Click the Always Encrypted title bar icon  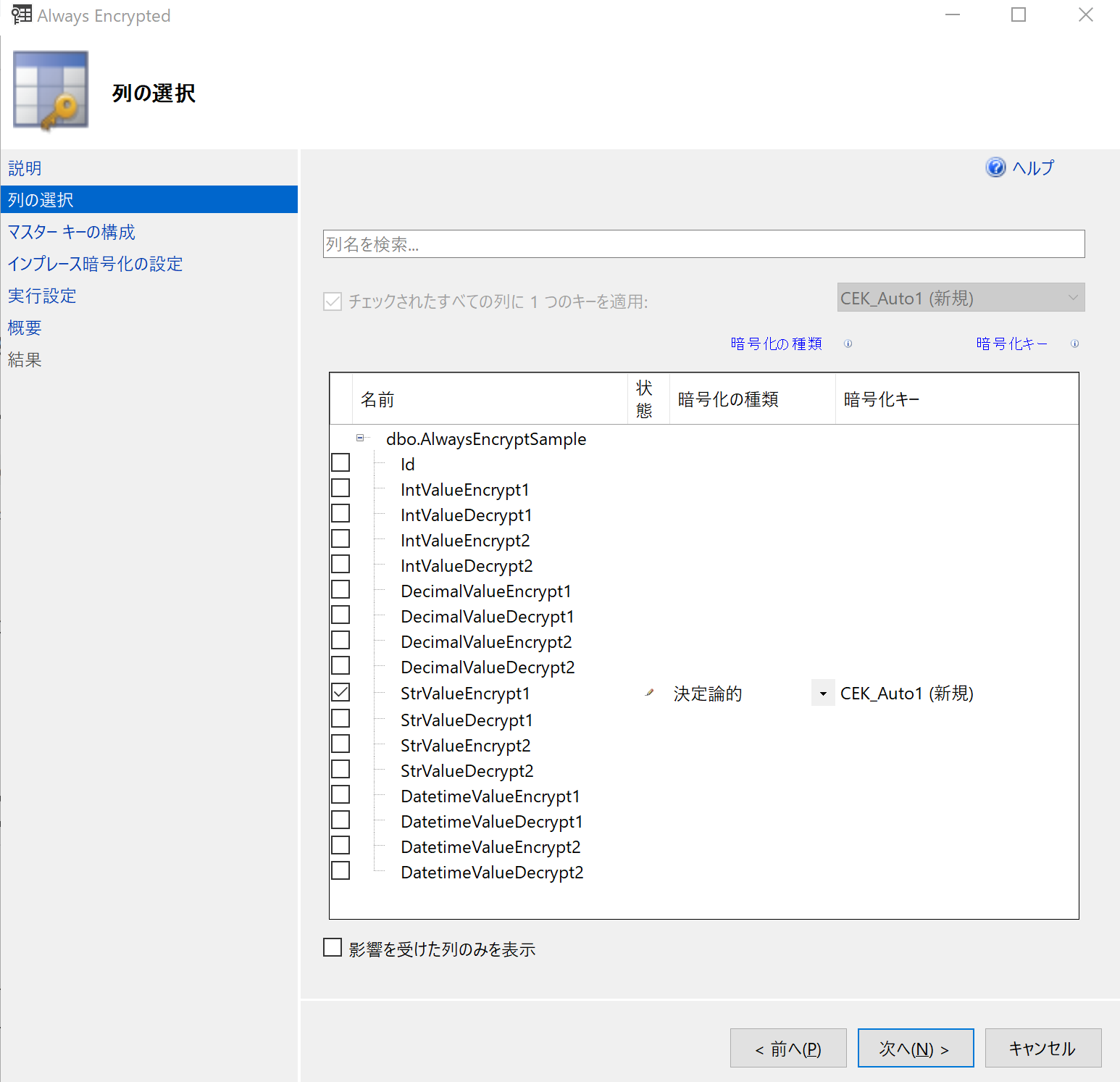(21, 14)
